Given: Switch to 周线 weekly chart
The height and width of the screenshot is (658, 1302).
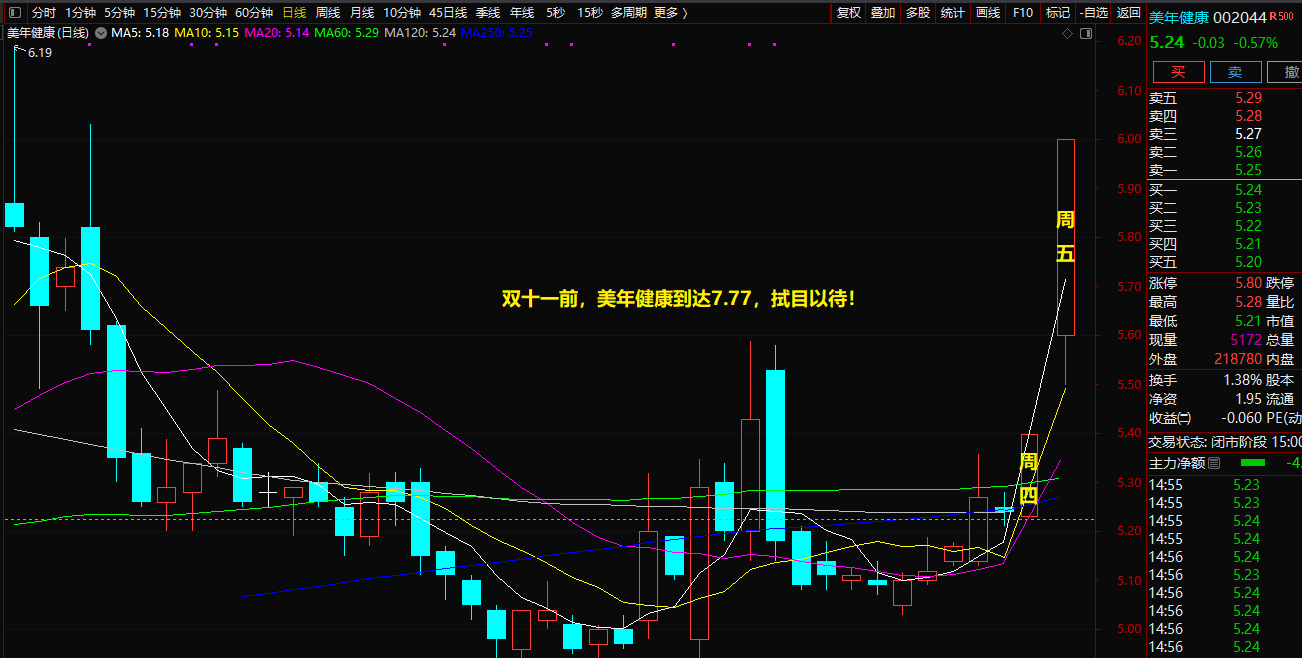Looking at the screenshot, I should (x=328, y=13).
